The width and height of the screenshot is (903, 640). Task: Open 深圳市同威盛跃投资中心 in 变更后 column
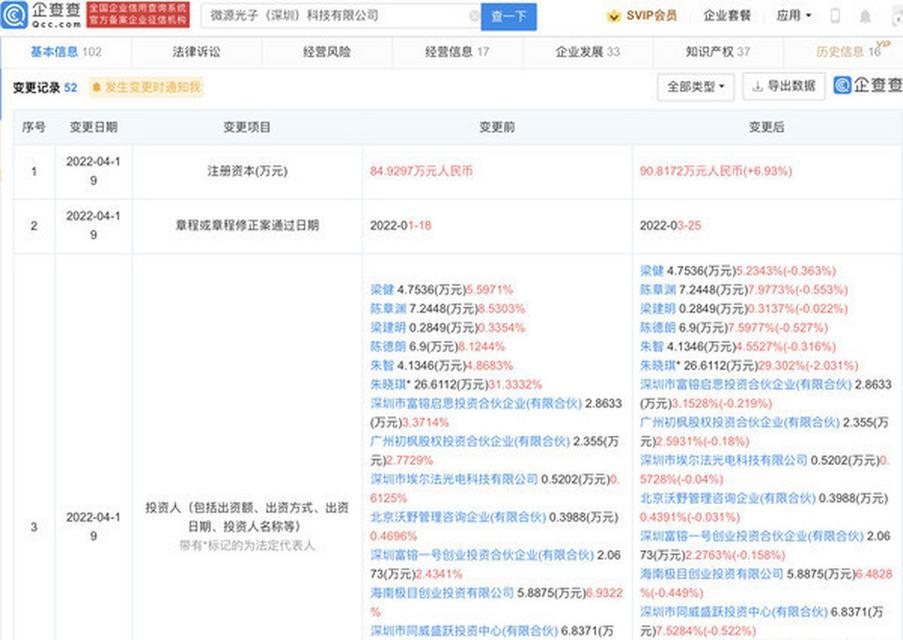(x=734, y=611)
